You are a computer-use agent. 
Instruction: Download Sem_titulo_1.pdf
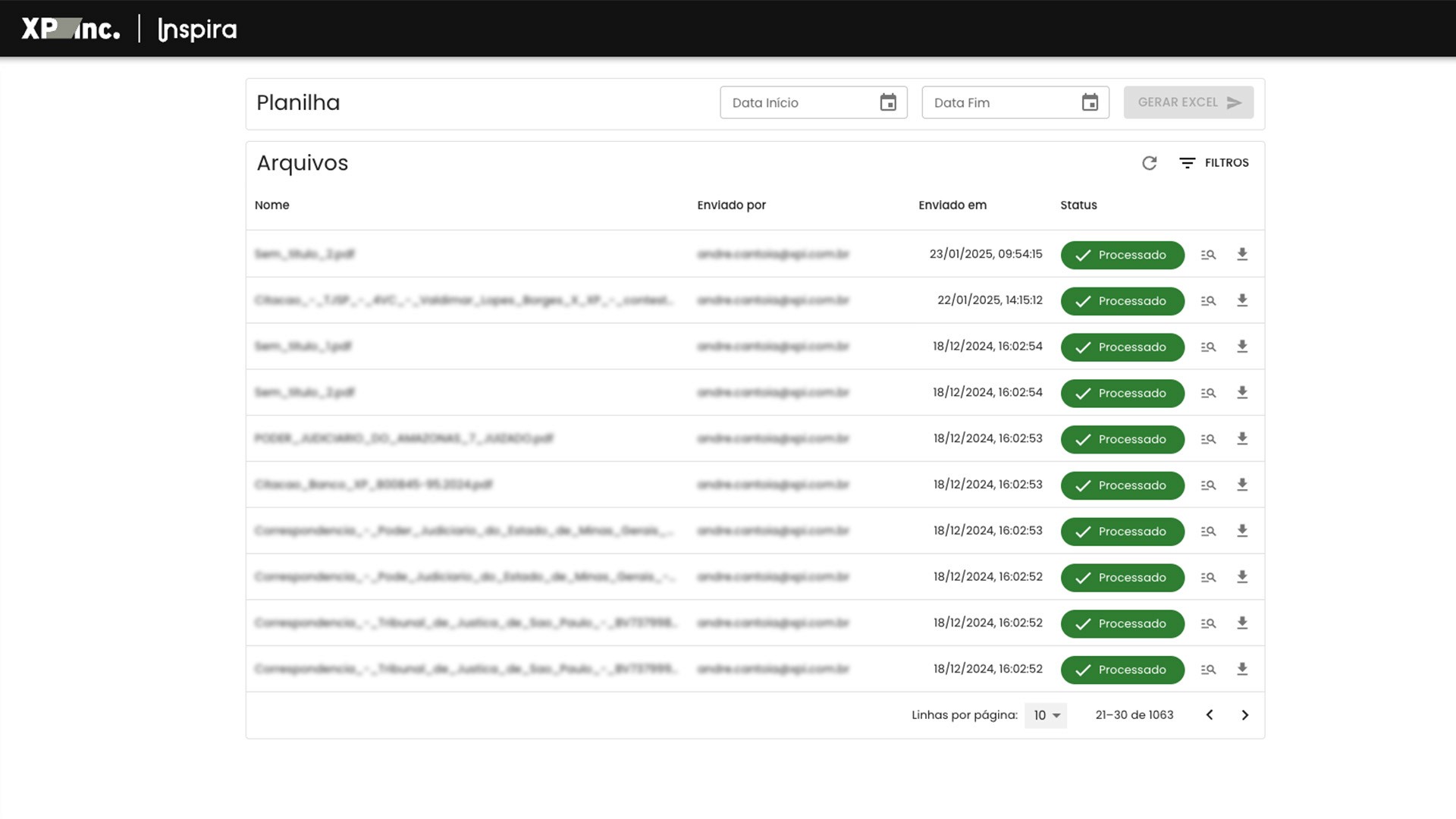[1242, 347]
